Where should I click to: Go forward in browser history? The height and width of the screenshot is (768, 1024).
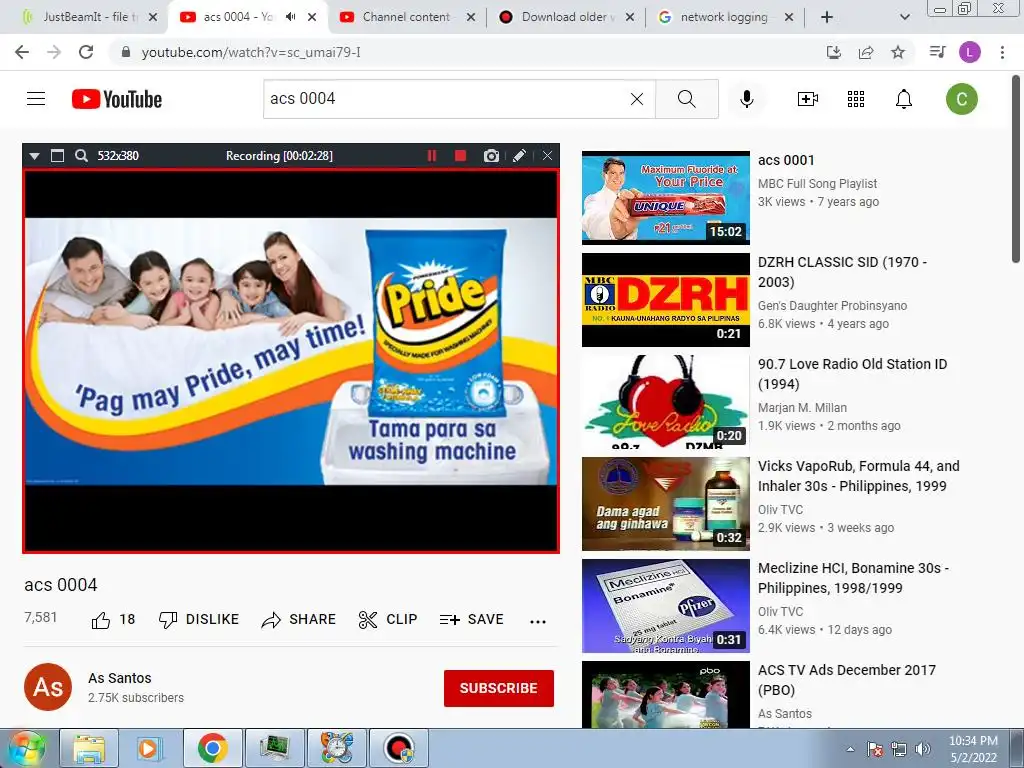[x=54, y=52]
